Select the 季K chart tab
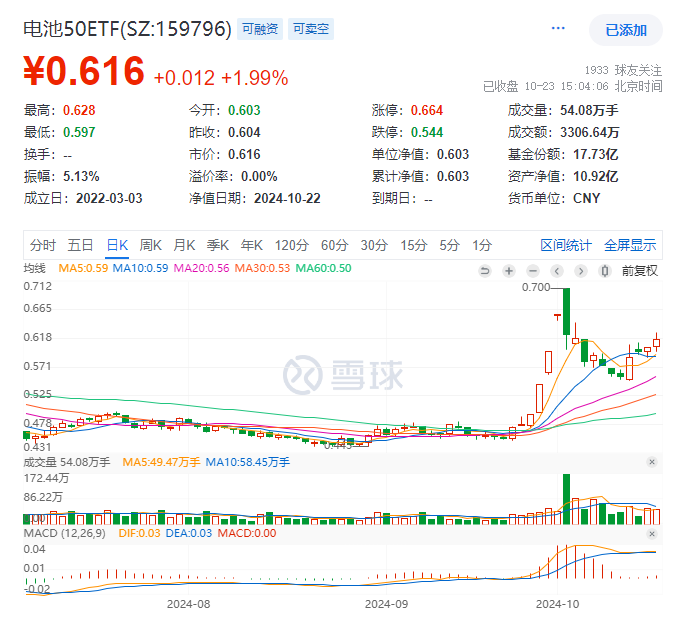The image size is (674, 618). [218, 245]
